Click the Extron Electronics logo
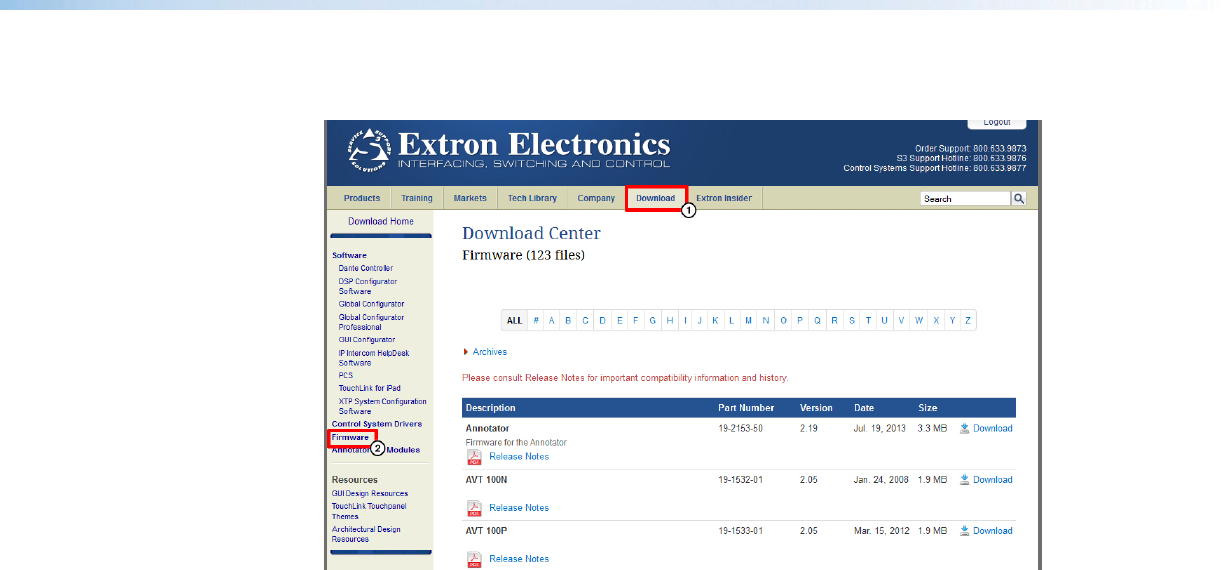 click(x=508, y=150)
